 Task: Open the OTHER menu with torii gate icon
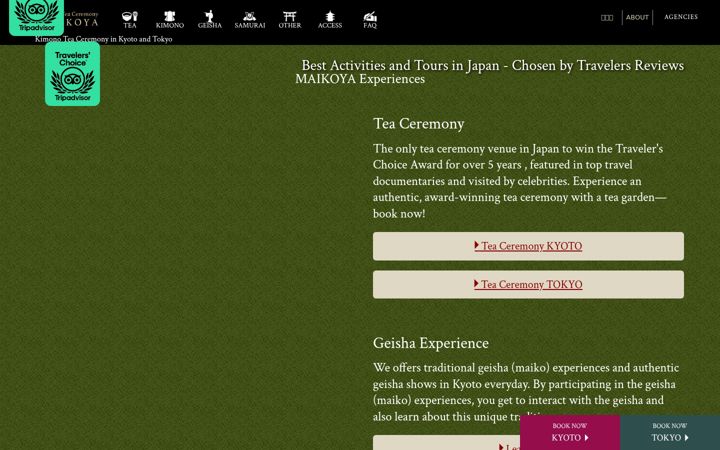tap(290, 20)
